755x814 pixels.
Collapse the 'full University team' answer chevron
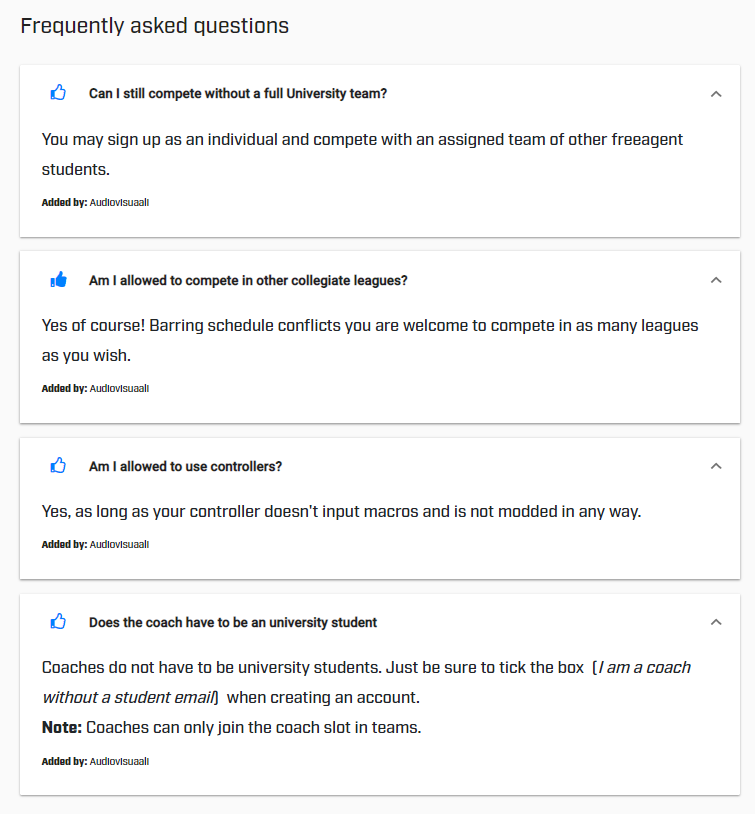[715, 93]
